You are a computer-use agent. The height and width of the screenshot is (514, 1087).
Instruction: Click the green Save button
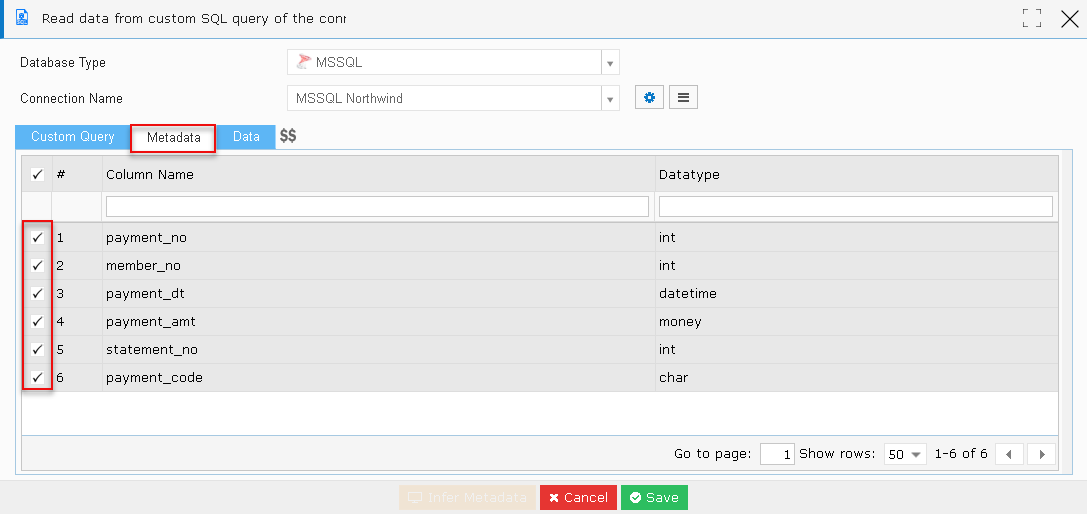point(654,497)
